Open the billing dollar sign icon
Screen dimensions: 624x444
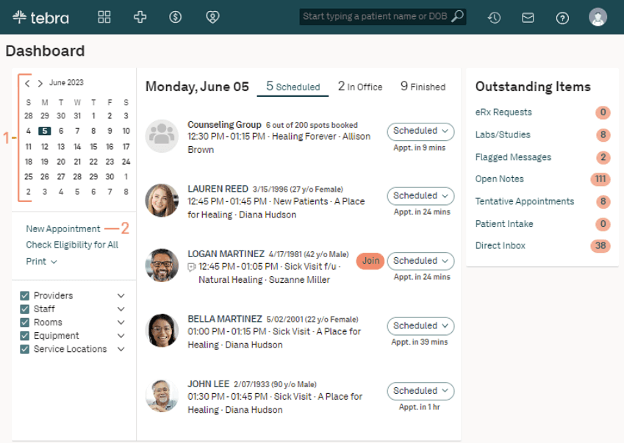pyautogui.click(x=176, y=17)
